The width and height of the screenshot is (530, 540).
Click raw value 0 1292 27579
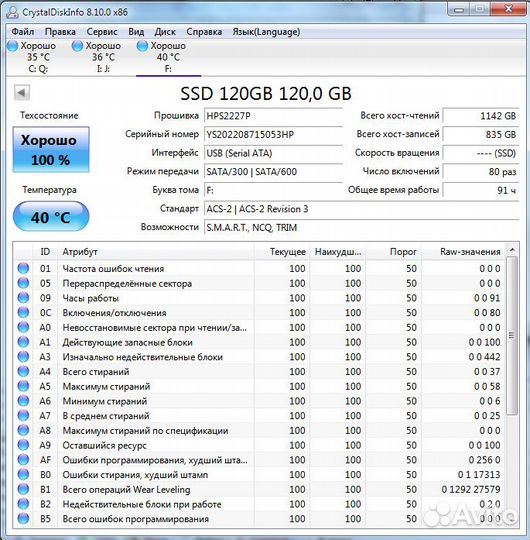coord(471,490)
